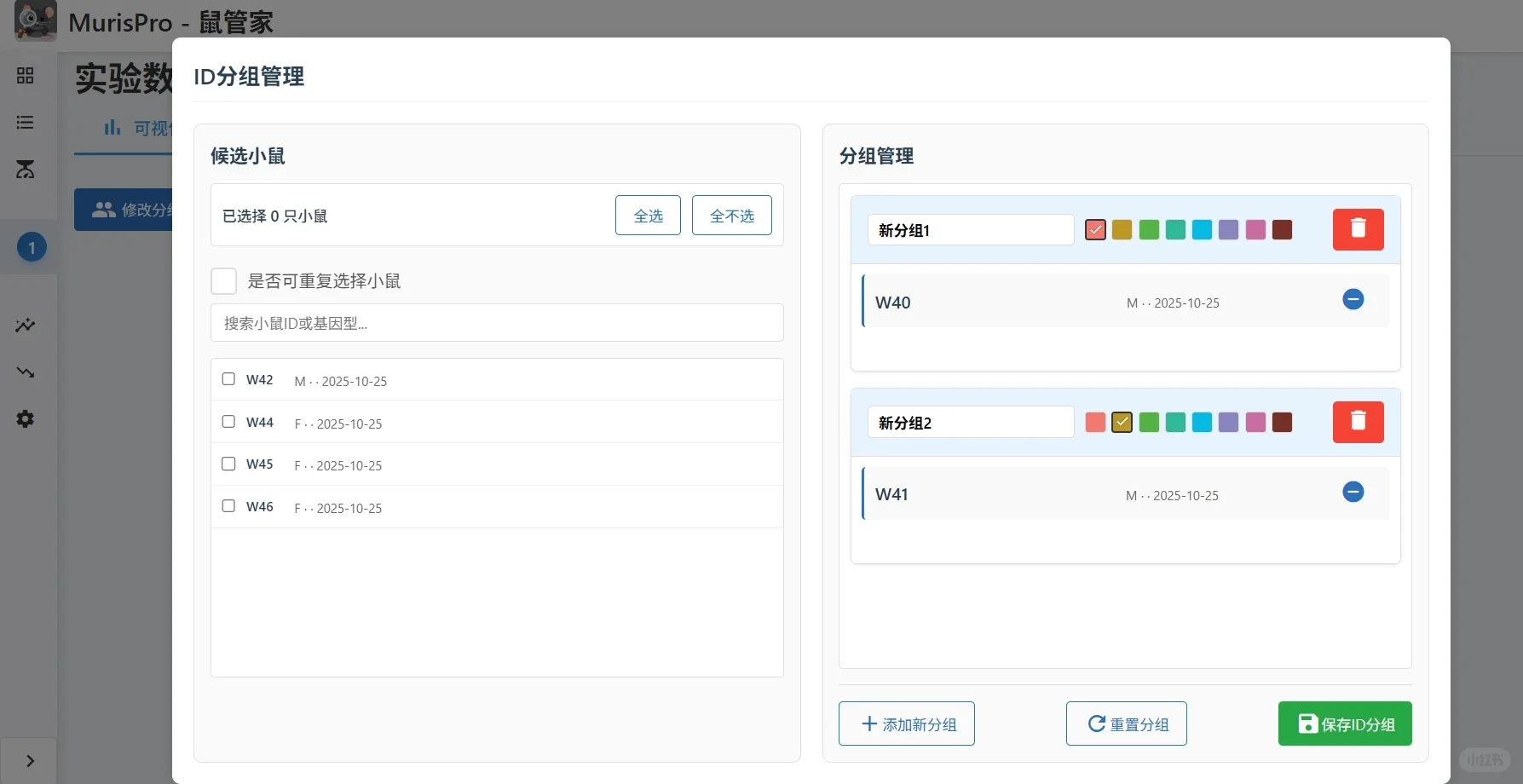1523x784 pixels.
Task: Click the MurisPro app logo icon
Action: [x=36, y=21]
